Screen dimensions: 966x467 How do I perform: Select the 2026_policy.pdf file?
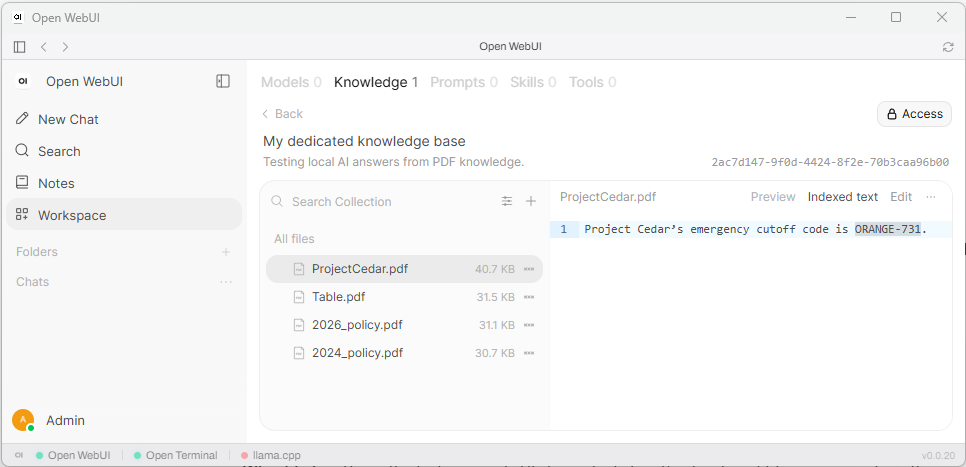point(404,325)
